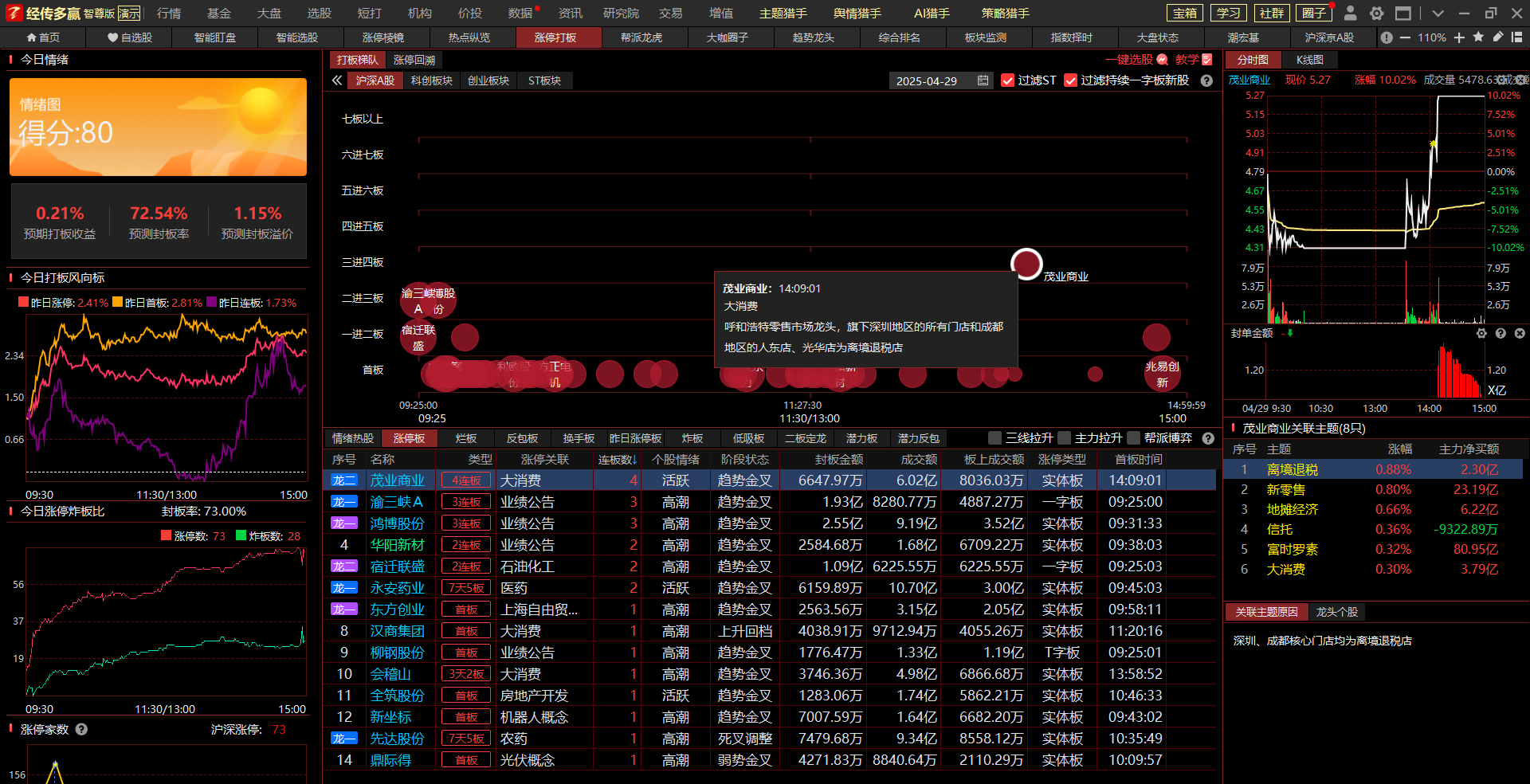Viewport: 1530px width, 784px height.
Task: Increase zoom with the plus icon
Action: click(1459, 37)
